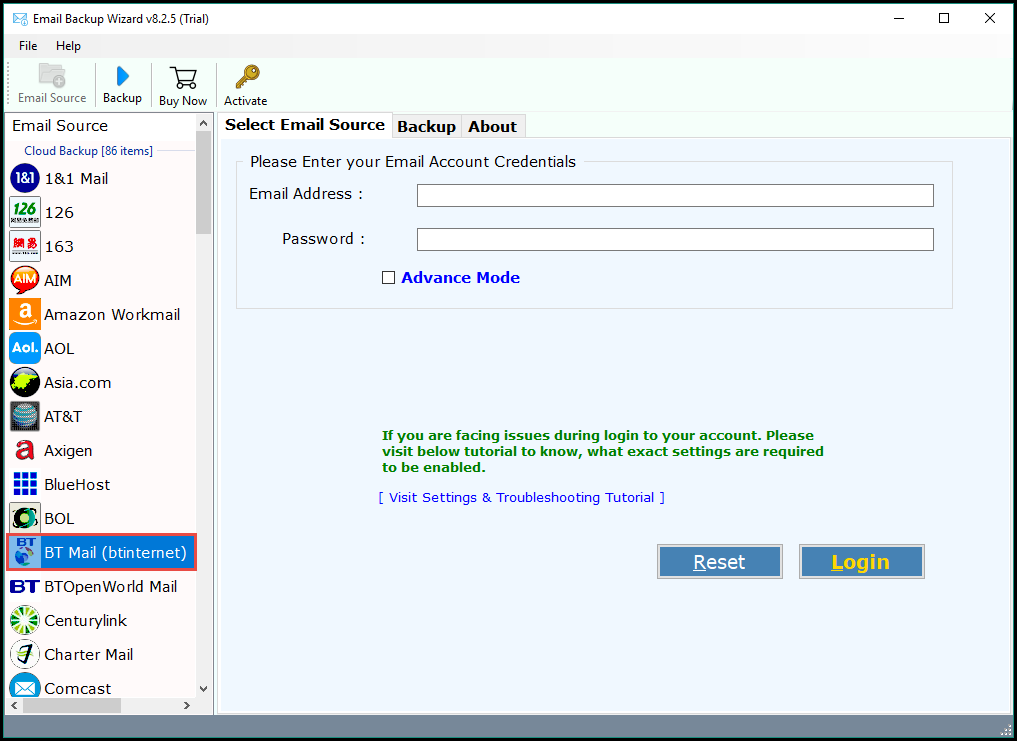
Task: Click the BT Mail (btinternet) icon
Action: (x=25, y=552)
